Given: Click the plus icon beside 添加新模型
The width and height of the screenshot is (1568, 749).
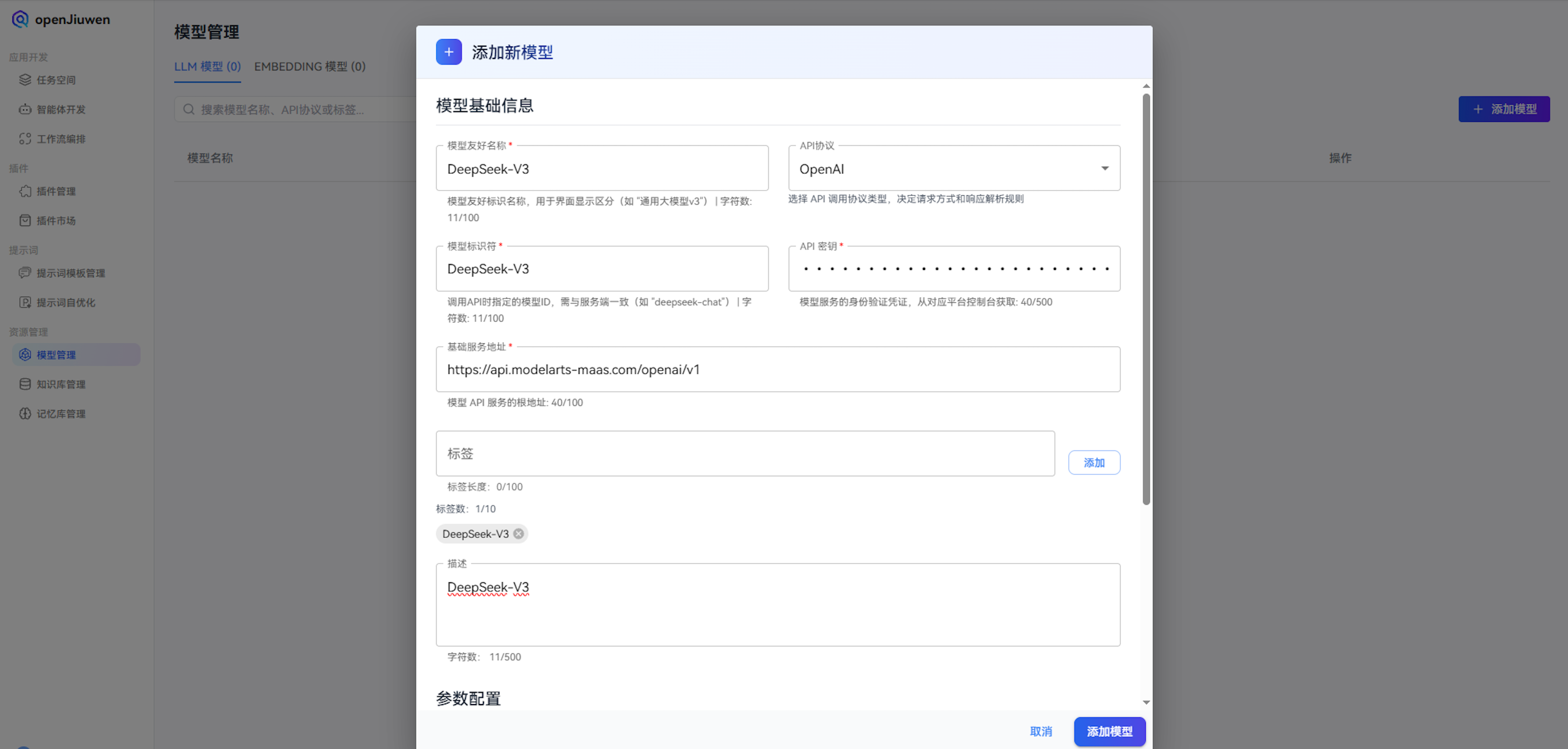Looking at the screenshot, I should (449, 53).
